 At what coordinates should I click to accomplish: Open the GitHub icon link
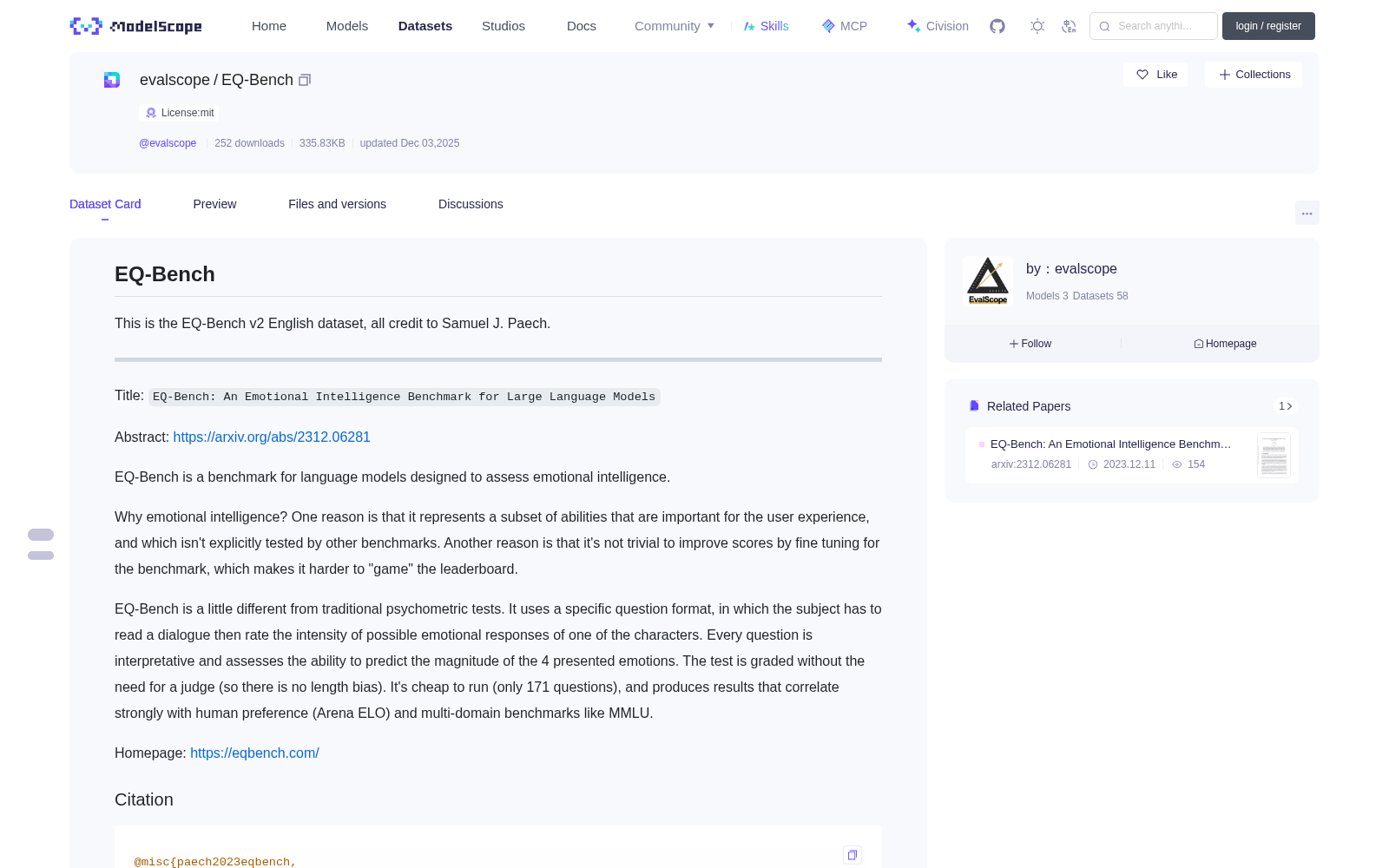(x=997, y=26)
